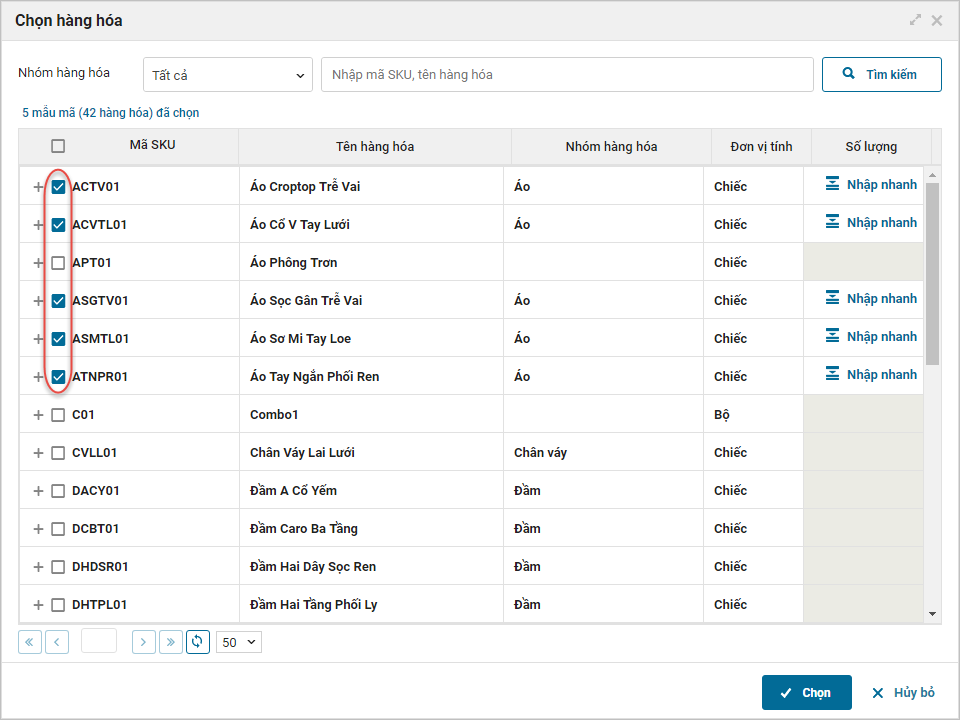
Task: Expand the C01 Combo1 row
Action: click(38, 415)
